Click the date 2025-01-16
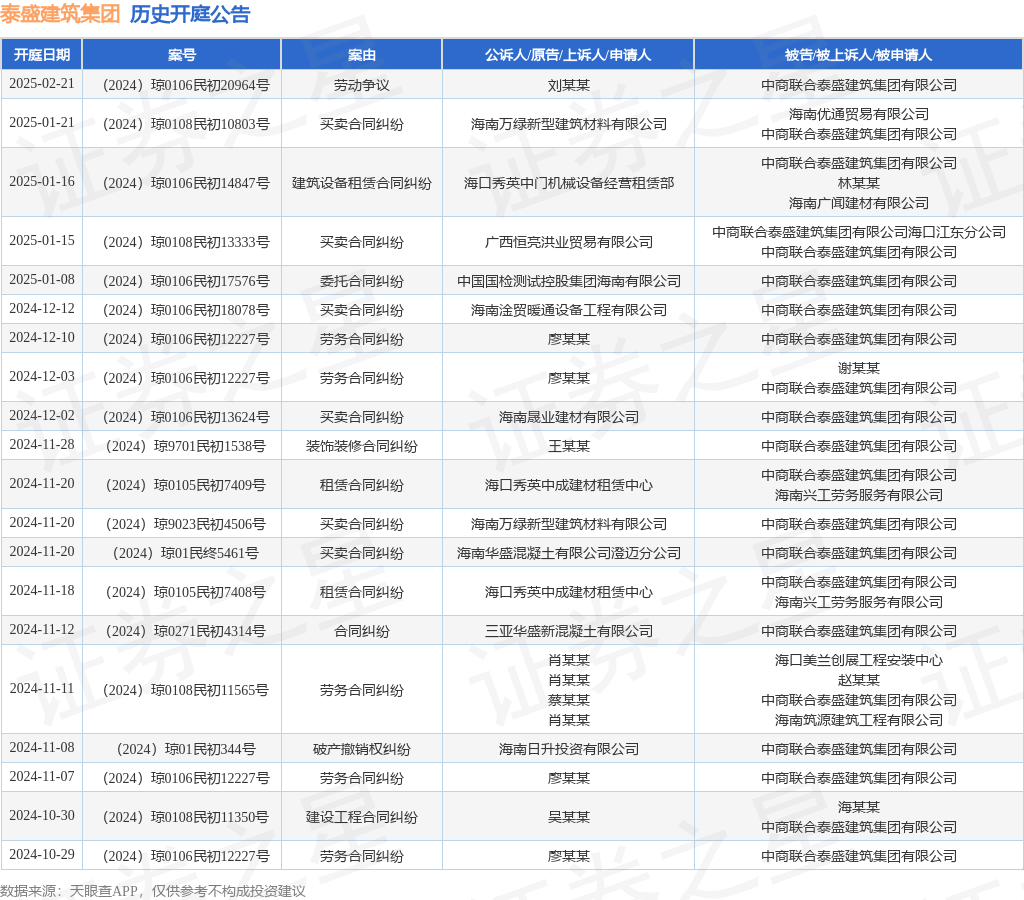The height and width of the screenshot is (900, 1024). 42,182
